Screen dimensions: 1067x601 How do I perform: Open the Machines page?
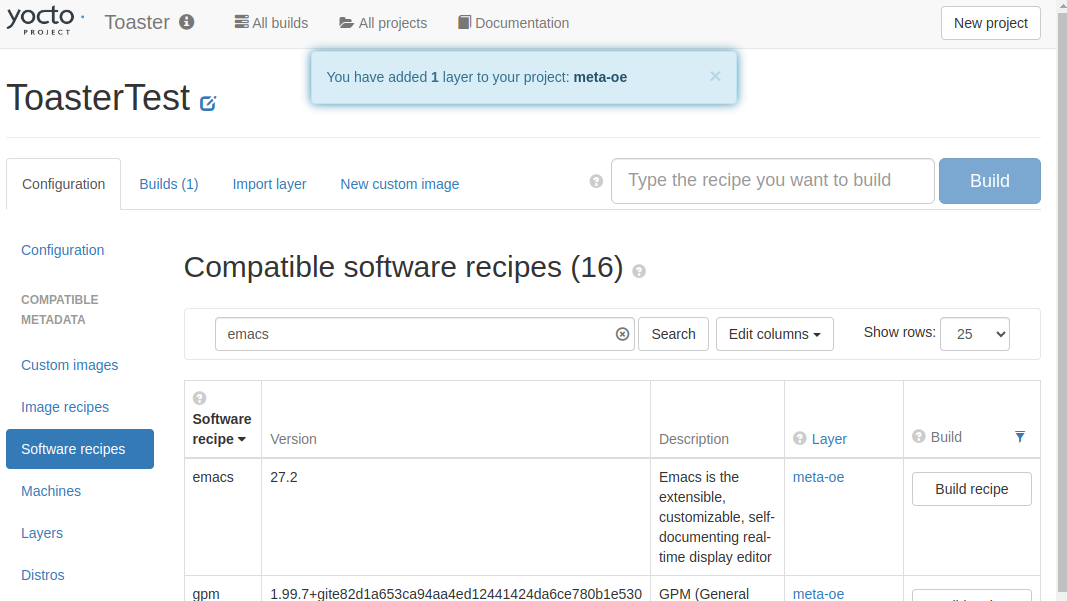coord(51,491)
